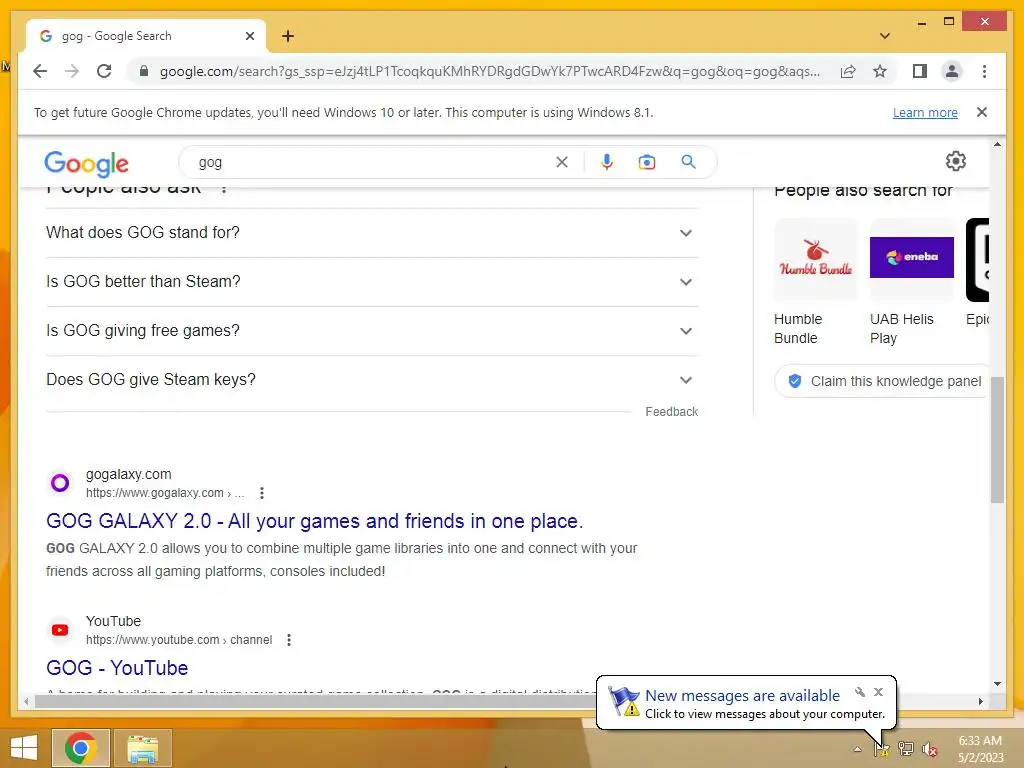Expand 'Does GOG give Steam keys?'
Screen dimensions: 1024x768
(372, 379)
